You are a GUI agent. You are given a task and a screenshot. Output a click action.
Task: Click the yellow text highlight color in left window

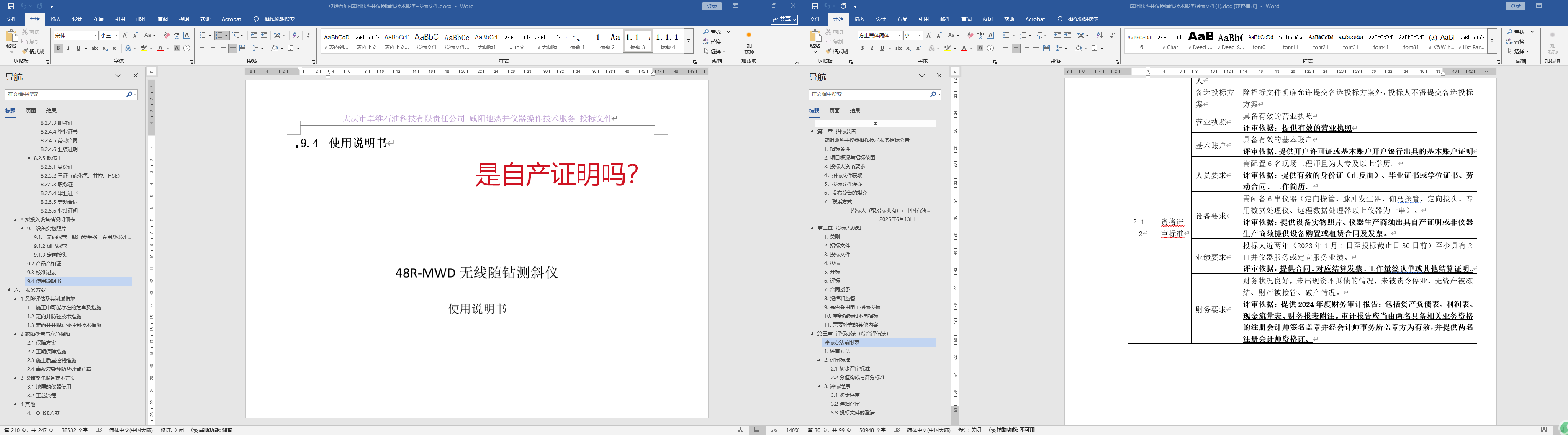(144, 48)
